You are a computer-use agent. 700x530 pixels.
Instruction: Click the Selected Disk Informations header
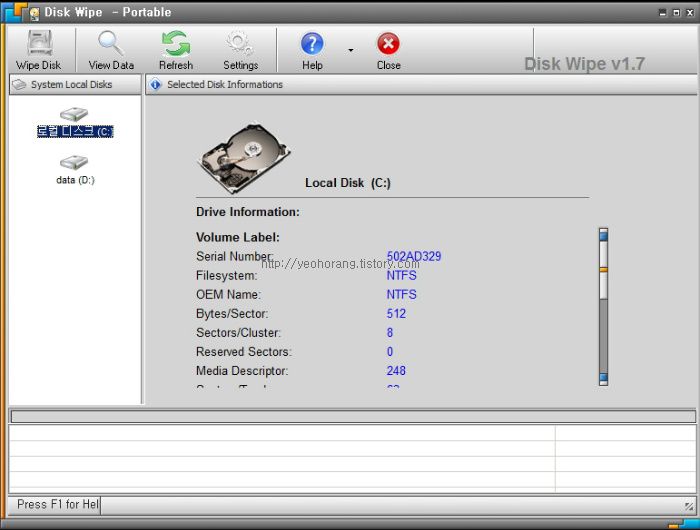421,84
